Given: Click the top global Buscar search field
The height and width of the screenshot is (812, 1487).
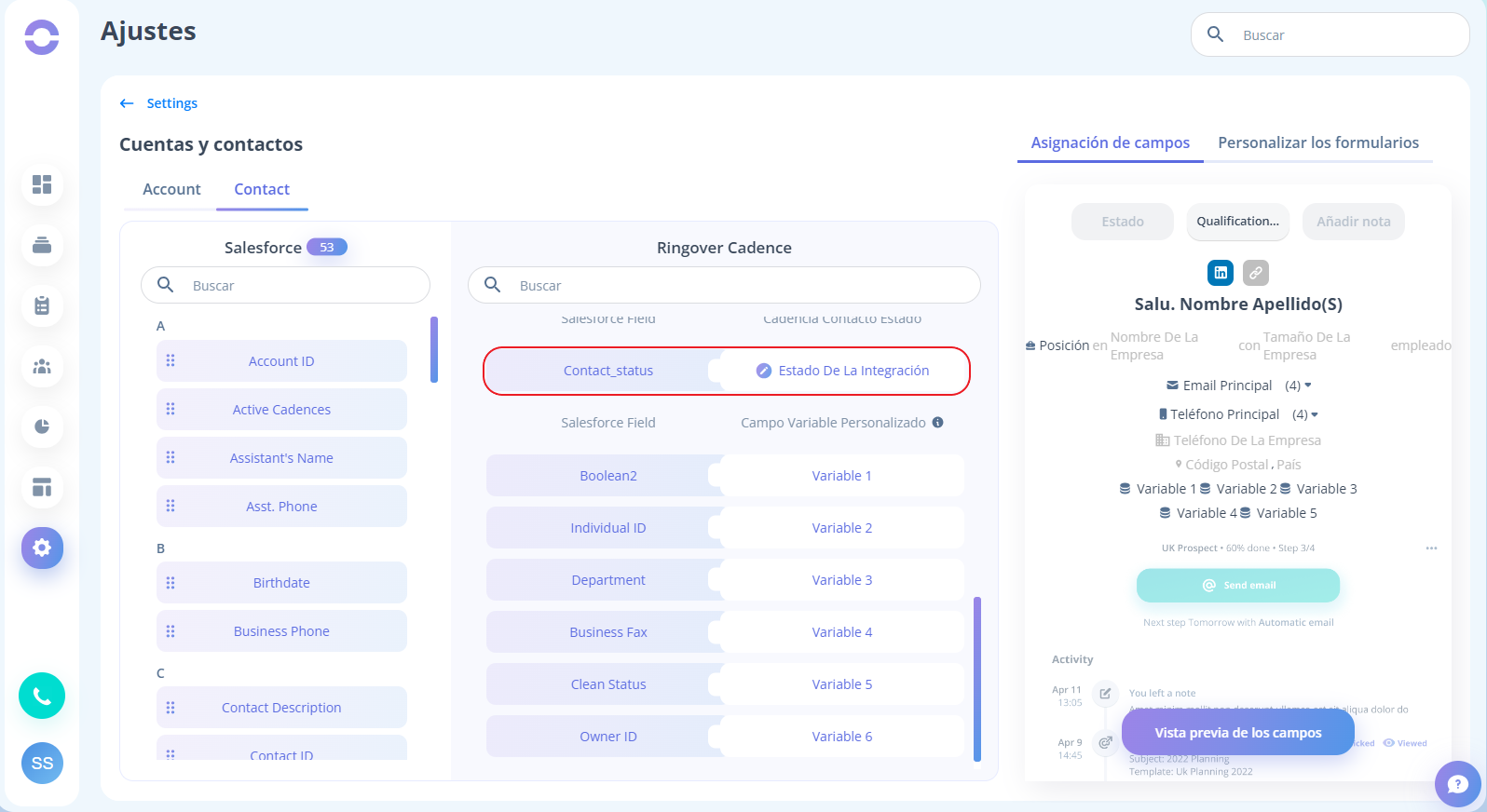Looking at the screenshot, I should pos(1330,35).
